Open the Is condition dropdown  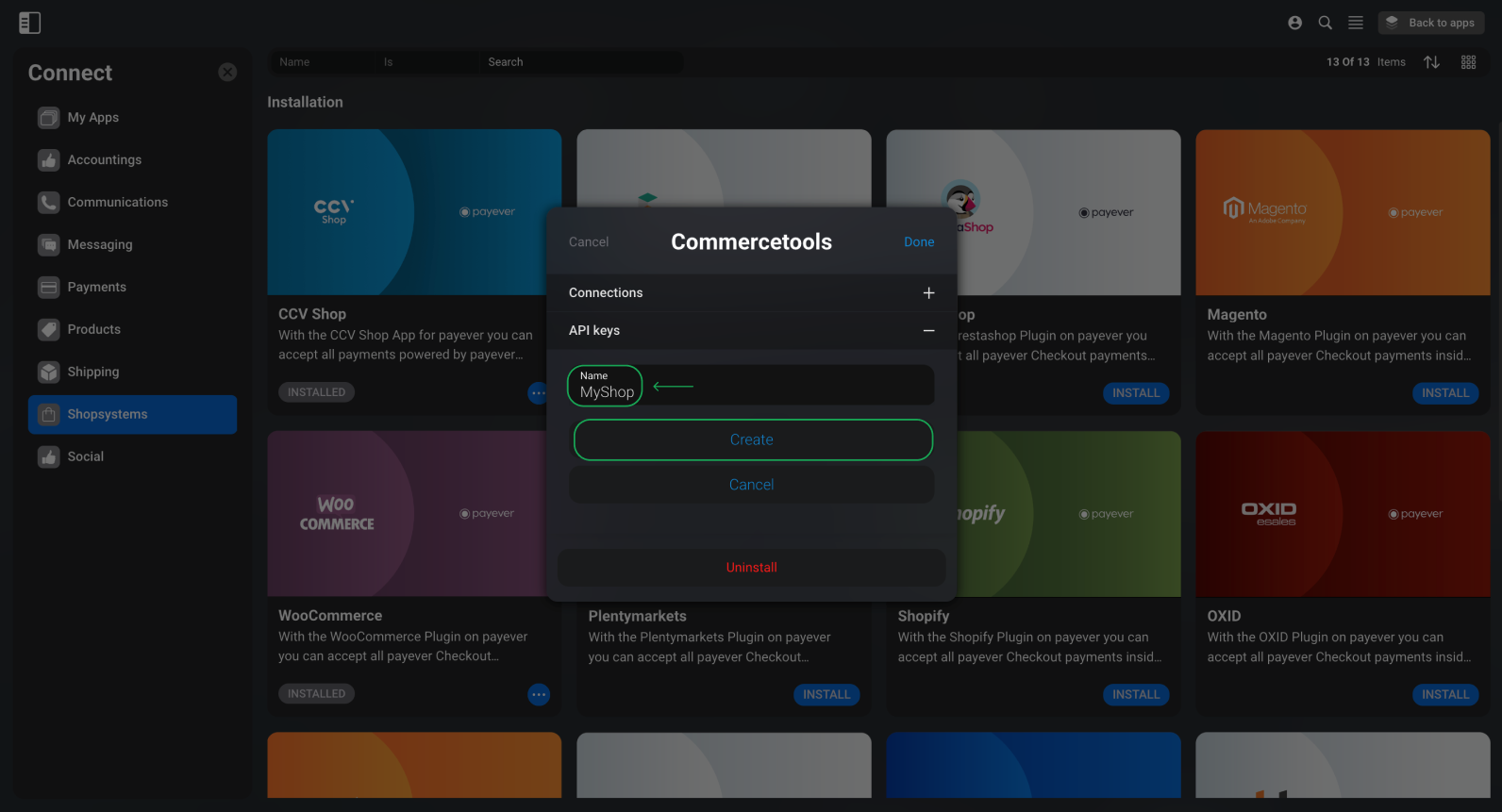(425, 62)
